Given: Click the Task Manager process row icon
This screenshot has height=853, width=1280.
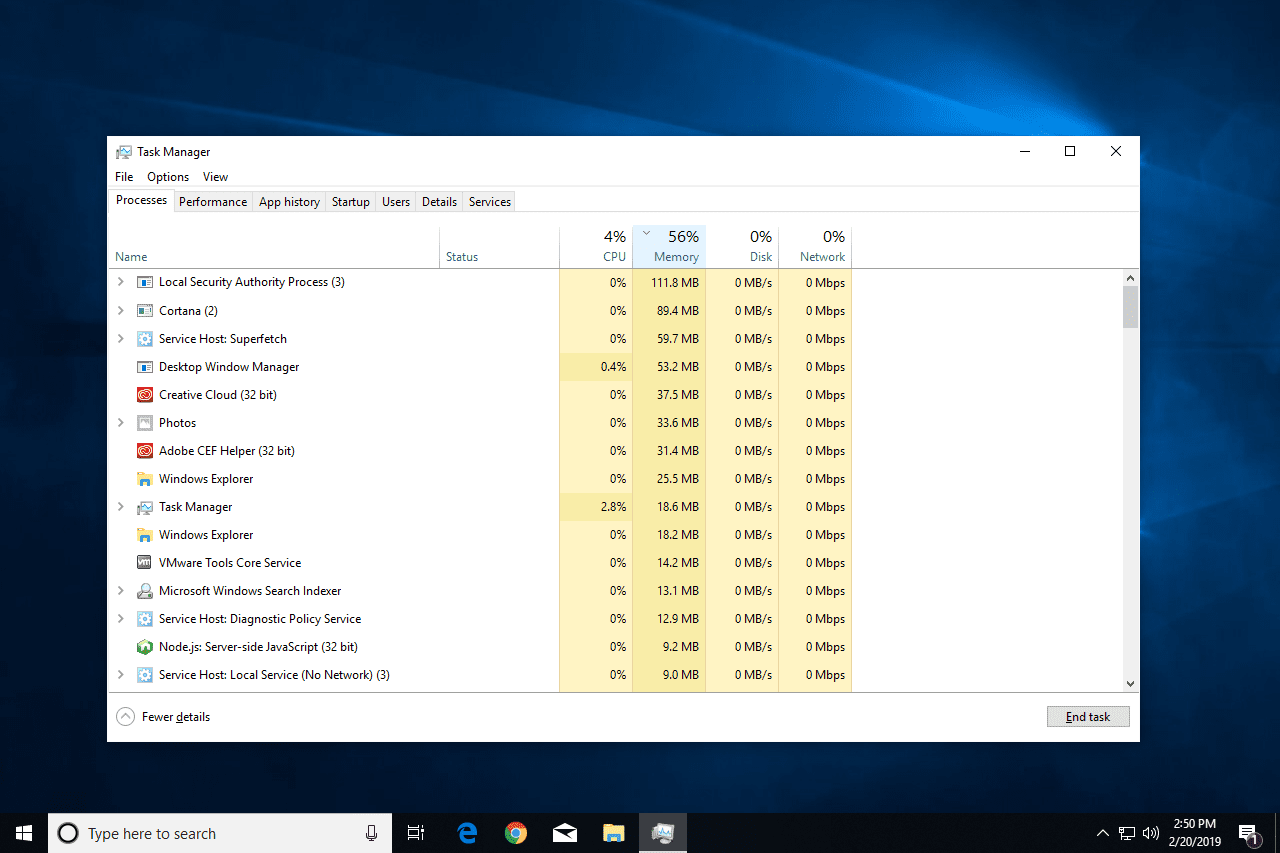Looking at the screenshot, I should coord(144,506).
